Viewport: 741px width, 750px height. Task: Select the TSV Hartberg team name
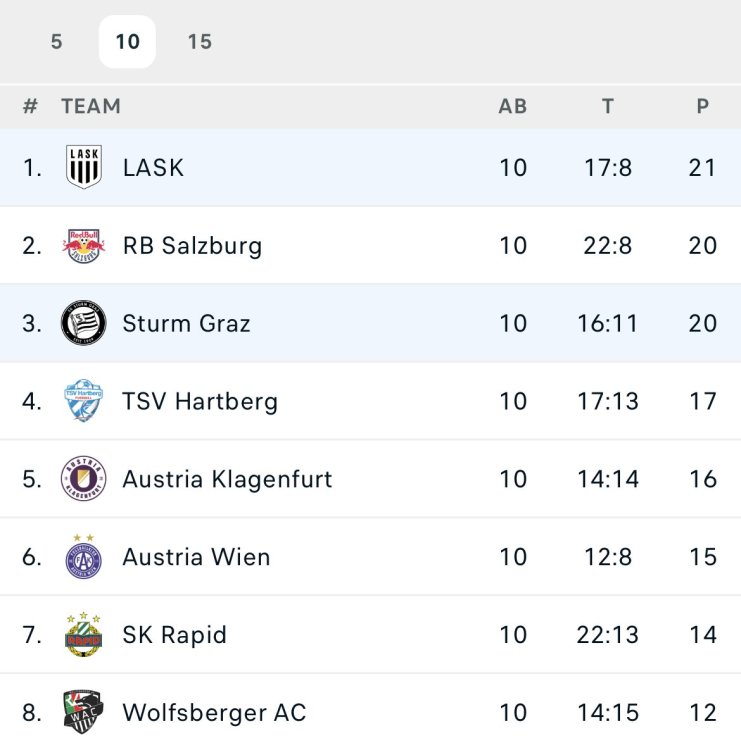click(200, 401)
